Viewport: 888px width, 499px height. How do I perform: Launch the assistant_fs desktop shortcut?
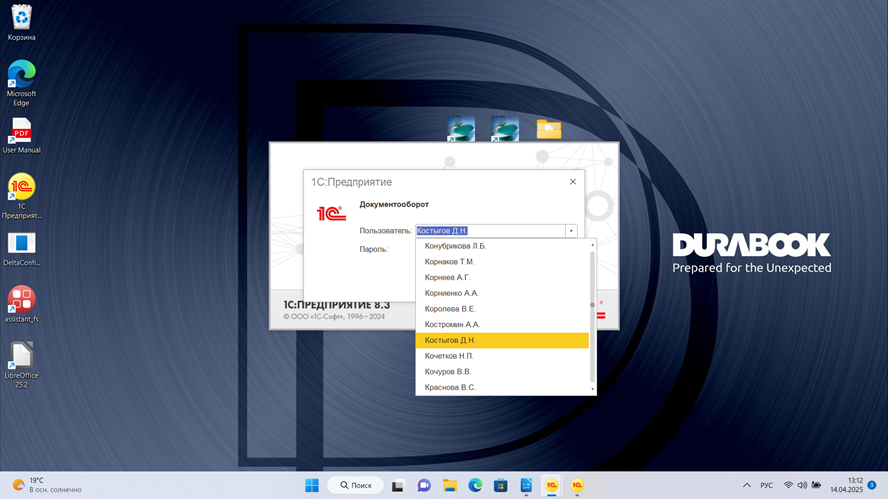click(22, 304)
